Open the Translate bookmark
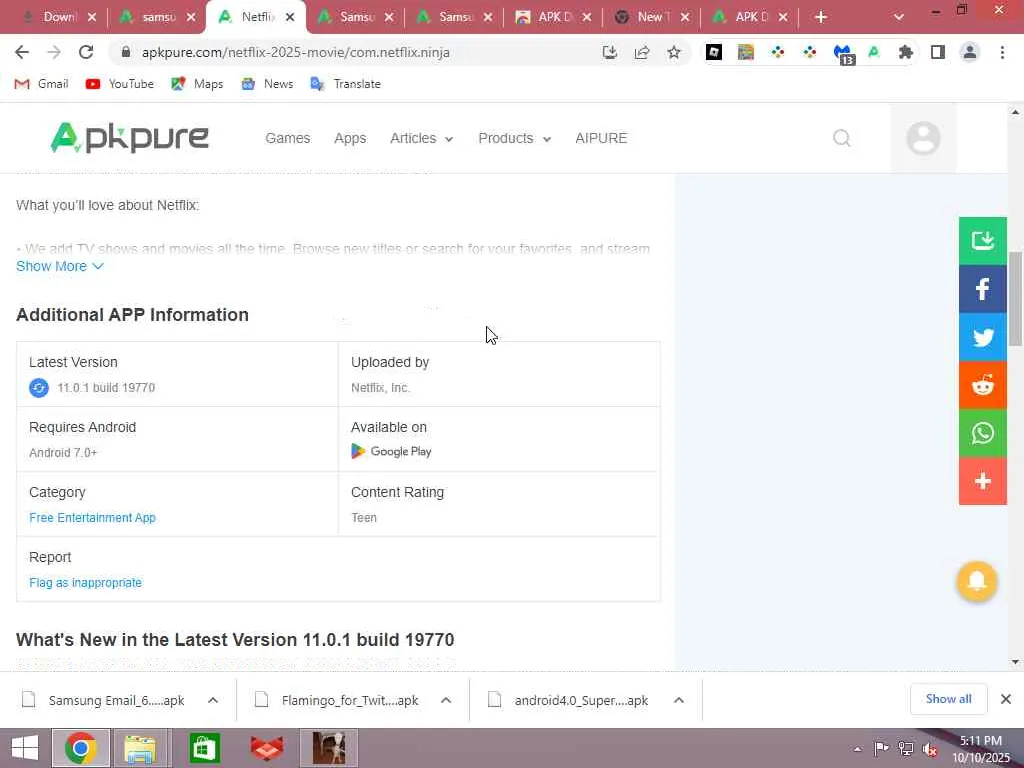The height and width of the screenshot is (768, 1024). 345,84
